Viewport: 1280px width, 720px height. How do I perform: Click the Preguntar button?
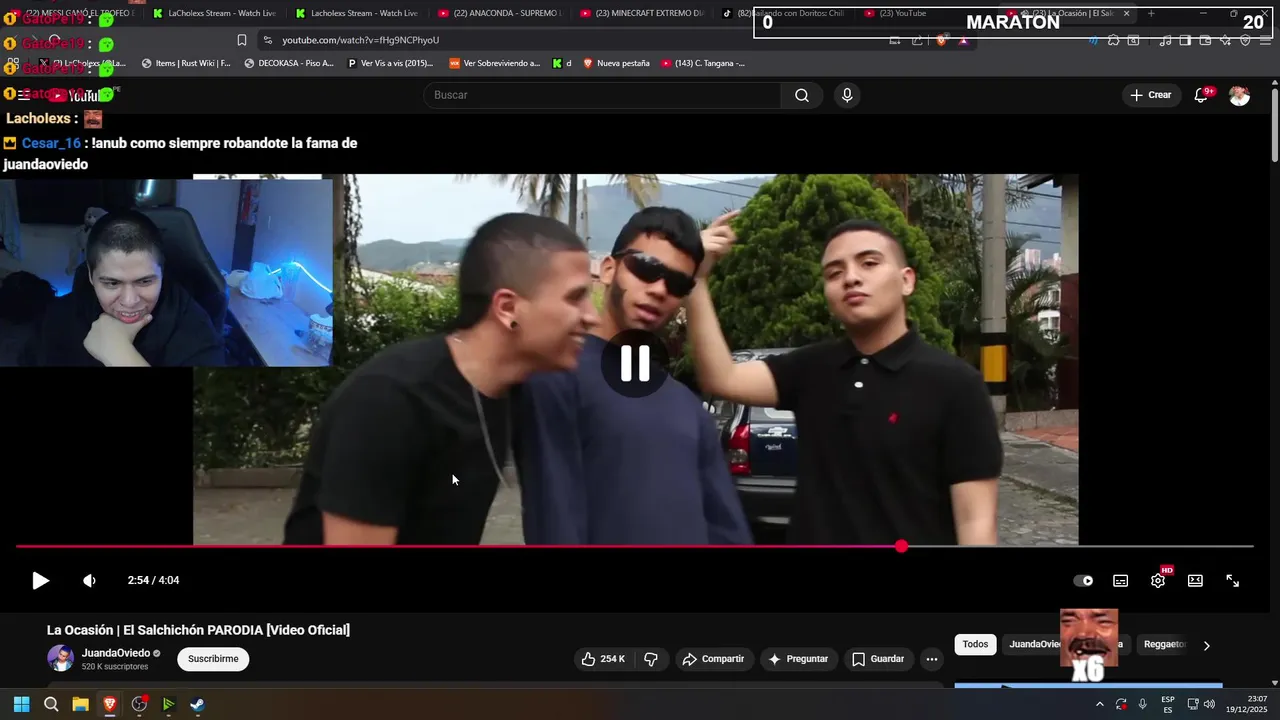(x=798, y=659)
